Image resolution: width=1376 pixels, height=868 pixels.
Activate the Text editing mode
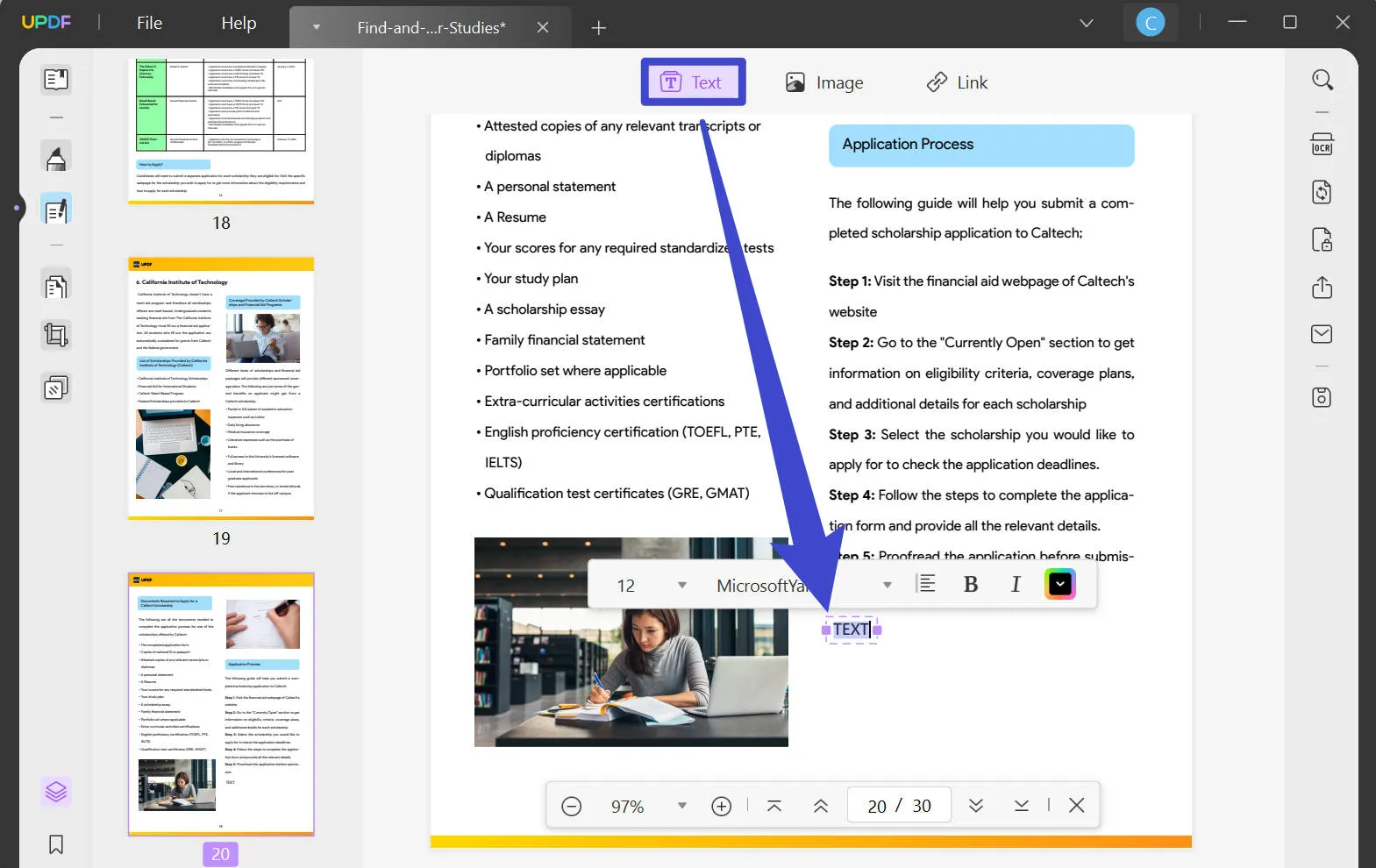[x=693, y=82]
